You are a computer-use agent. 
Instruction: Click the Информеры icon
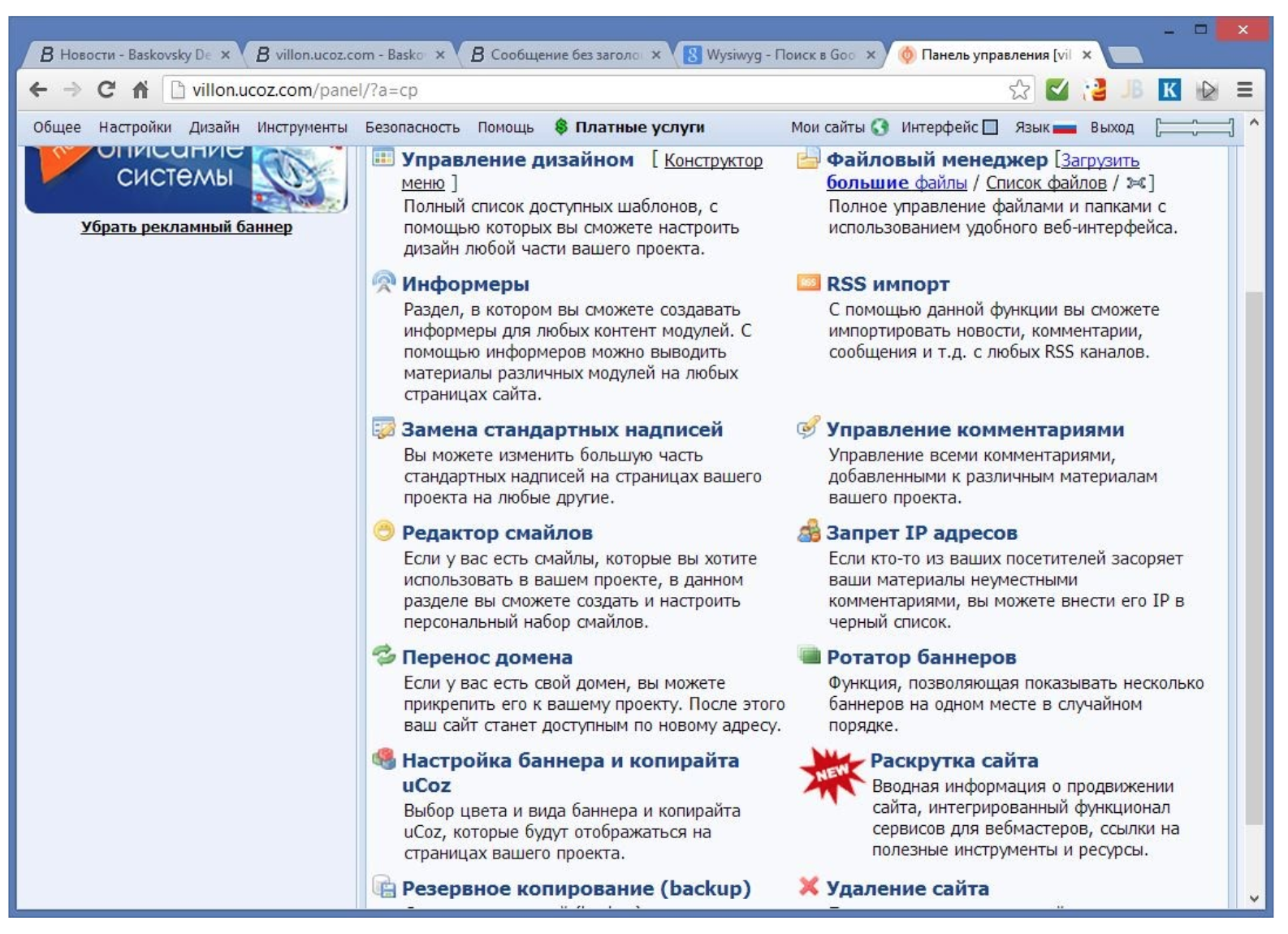pos(383,282)
